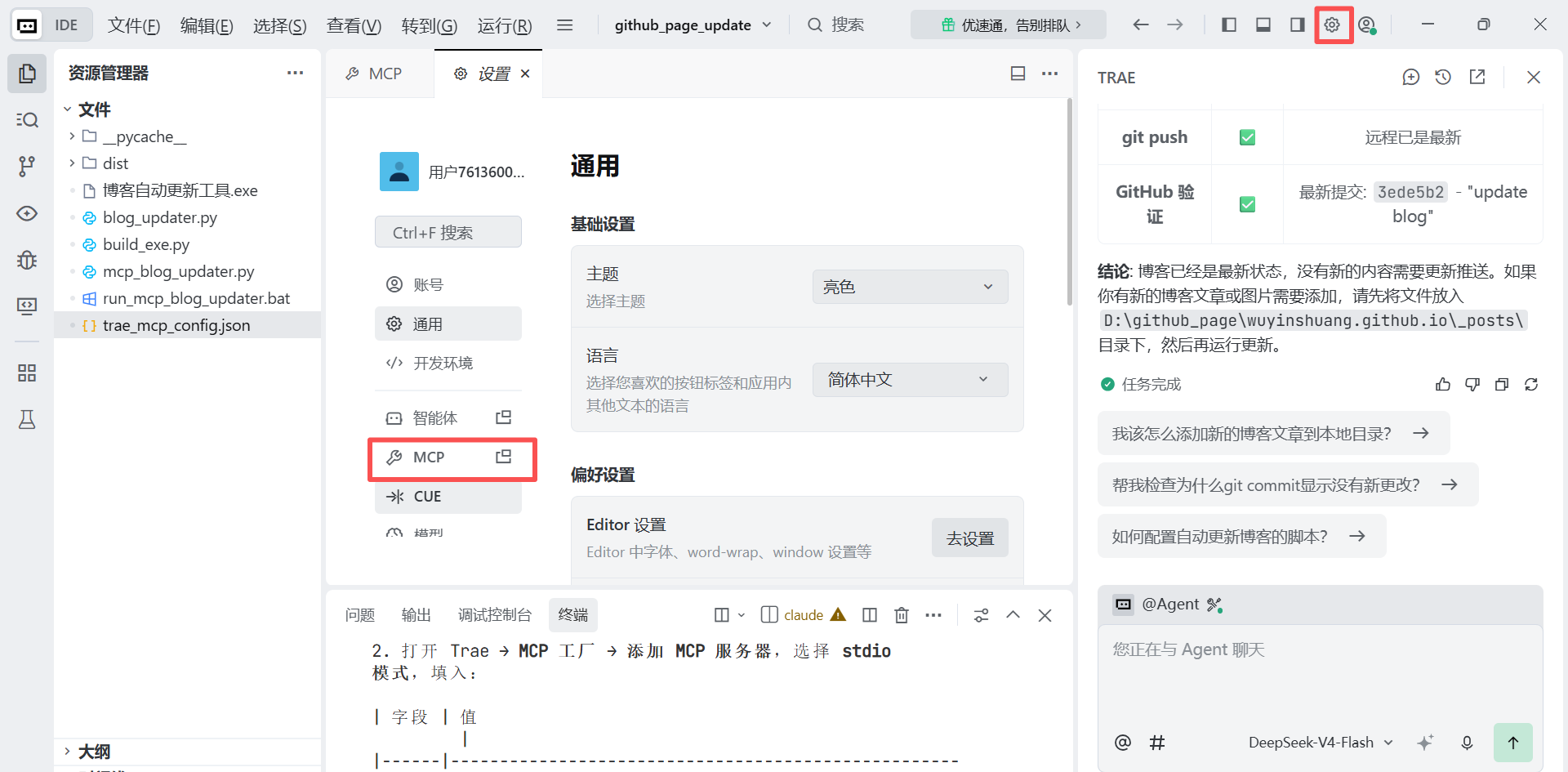
Task: Click the prompt enhance sparkle icon
Action: [1425, 743]
